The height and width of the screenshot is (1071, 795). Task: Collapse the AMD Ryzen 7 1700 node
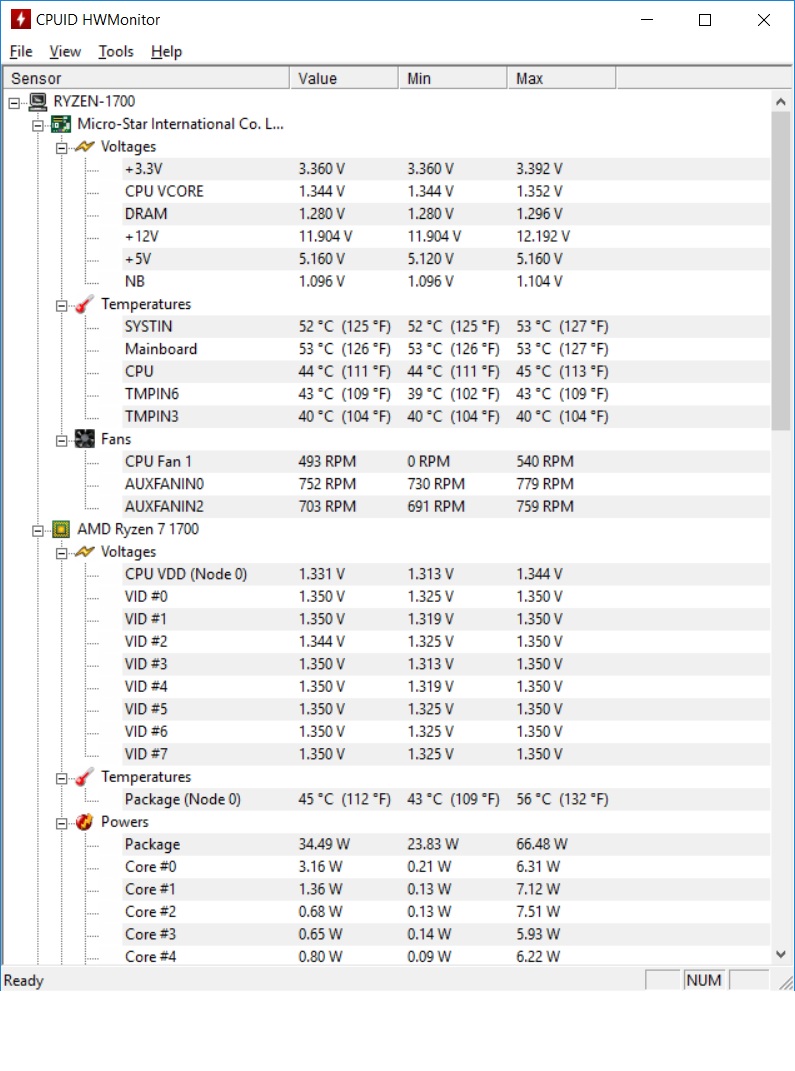[38, 531]
